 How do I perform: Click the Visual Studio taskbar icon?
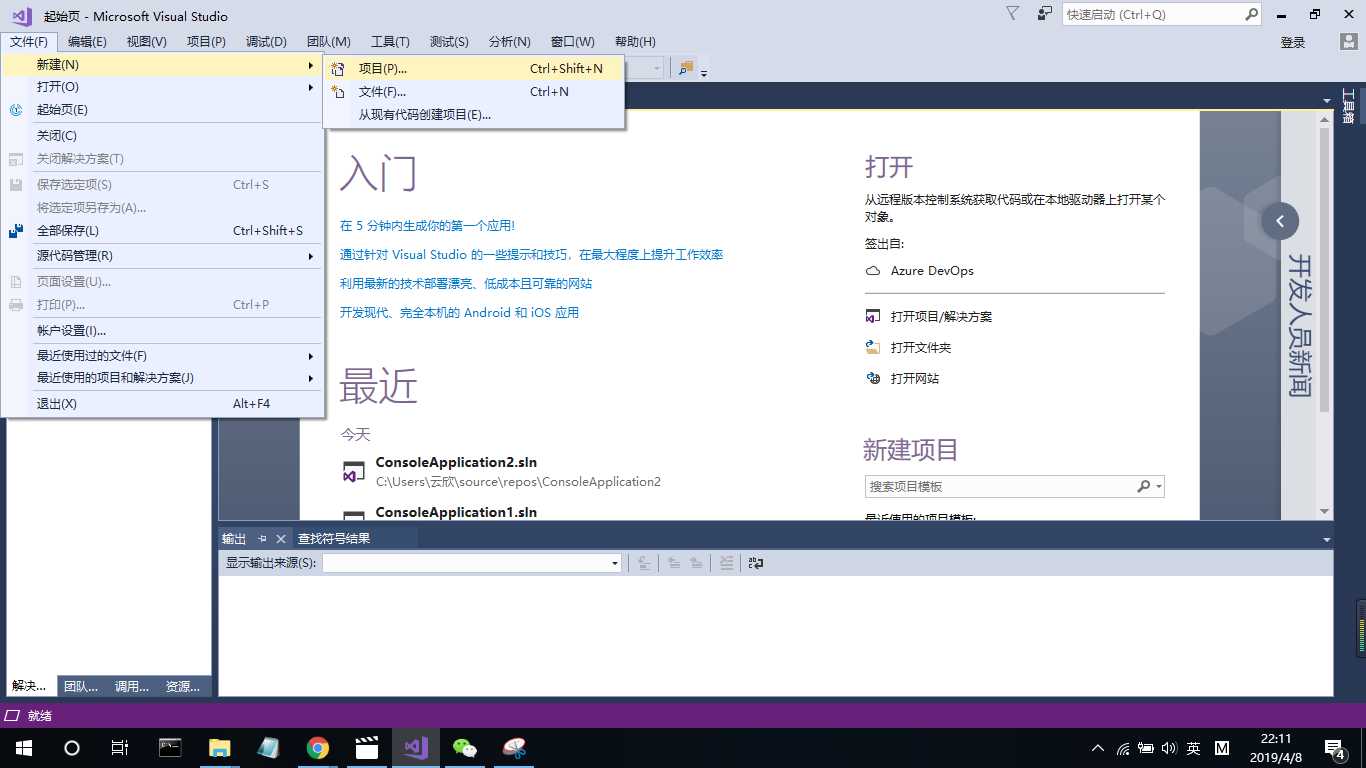(416, 748)
